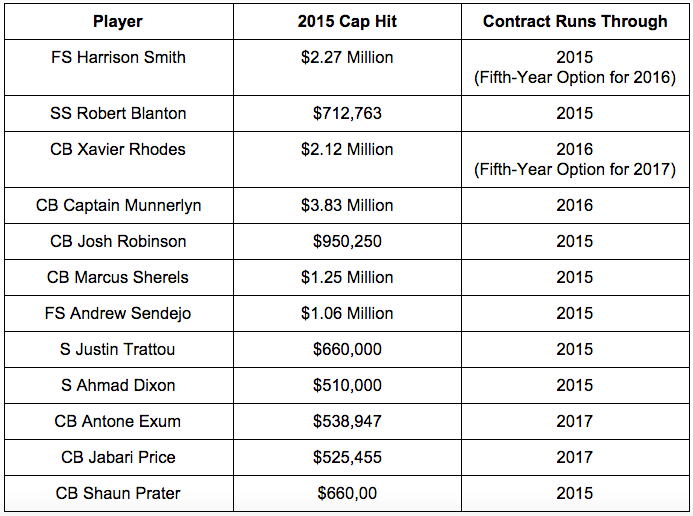Click the S Ahmad Dixon cell

click(x=118, y=385)
